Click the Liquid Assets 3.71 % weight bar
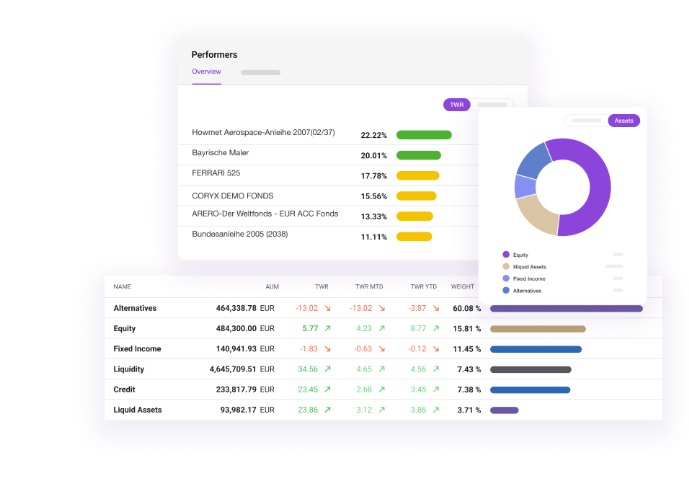 click(504, 410)
